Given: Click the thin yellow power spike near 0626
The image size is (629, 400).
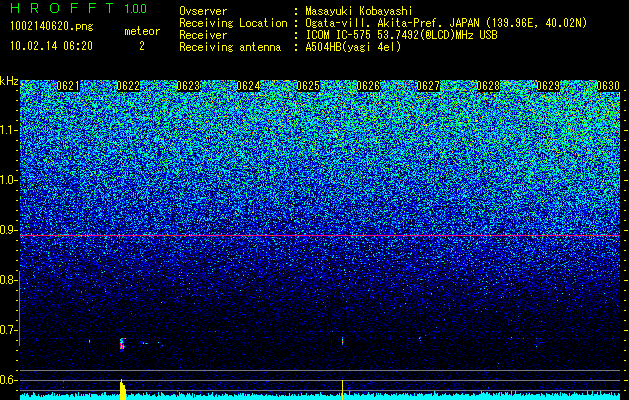Looking at the screenshot, I should click(342, 390).
